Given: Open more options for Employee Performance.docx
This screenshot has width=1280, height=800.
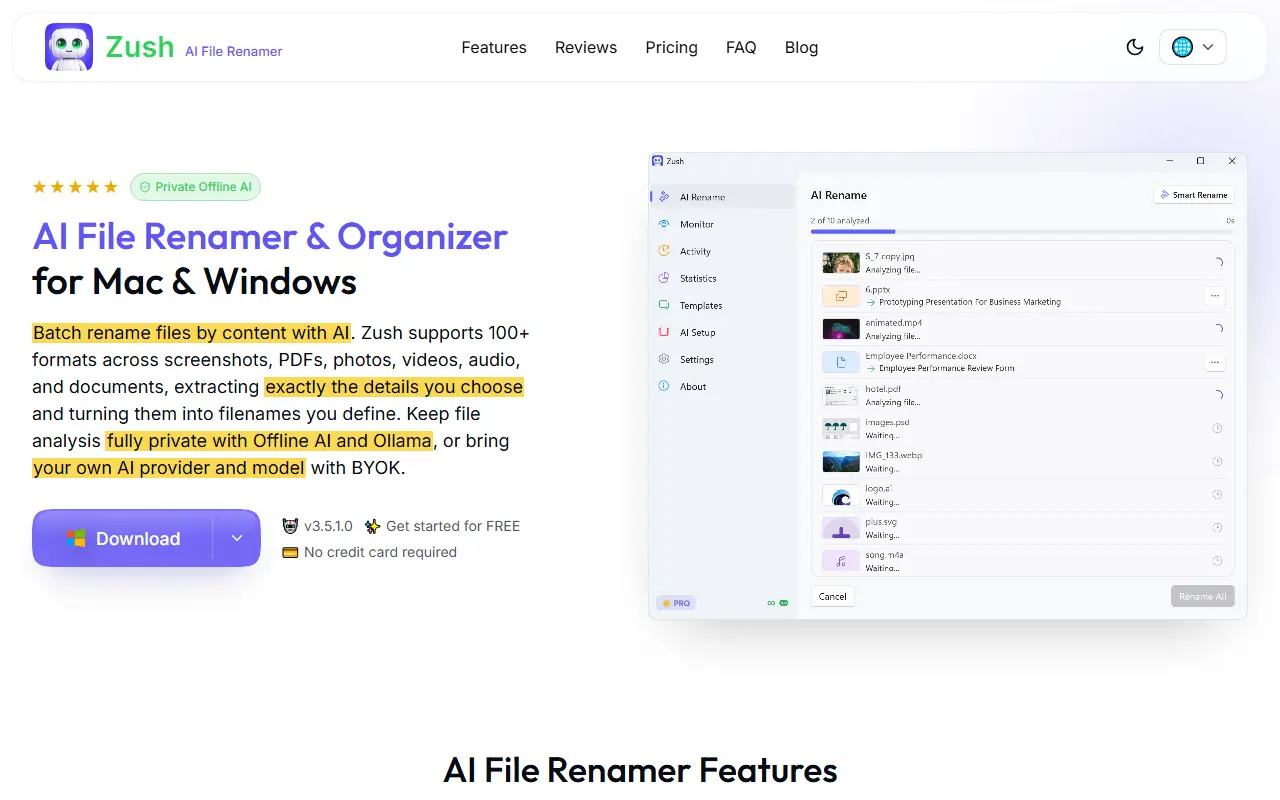Looking at the screenshot, I should point(1215,362).
